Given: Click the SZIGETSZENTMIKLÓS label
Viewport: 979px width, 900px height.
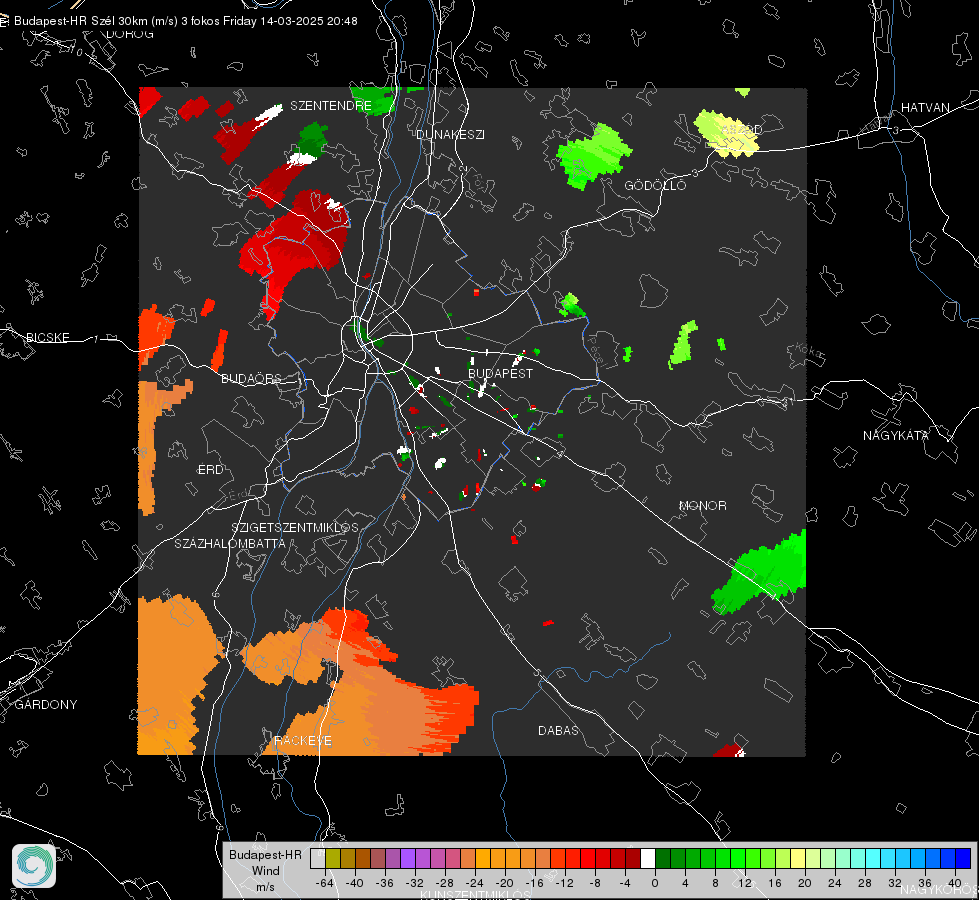Looking at the screenshot, I should [x=295, y=527].
